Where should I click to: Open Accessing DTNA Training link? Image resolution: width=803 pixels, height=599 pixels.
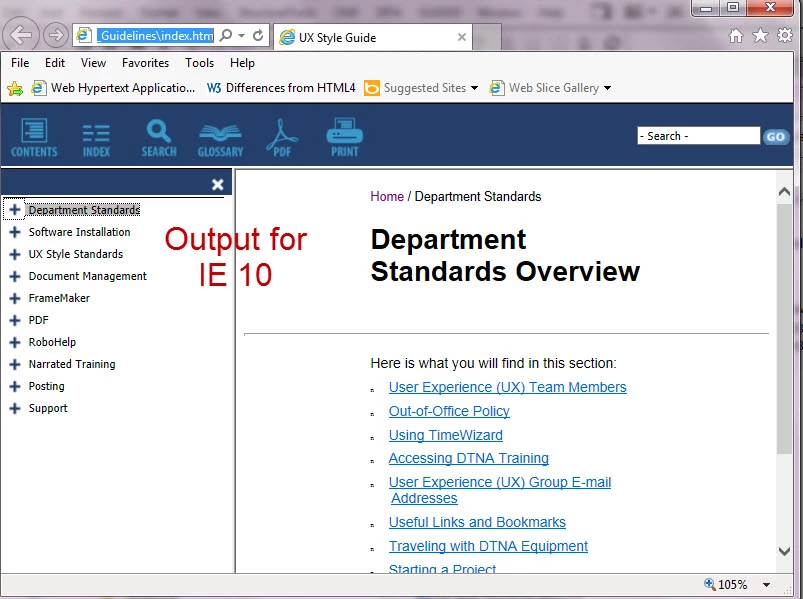pyautogui.click(x=469, y=458)
